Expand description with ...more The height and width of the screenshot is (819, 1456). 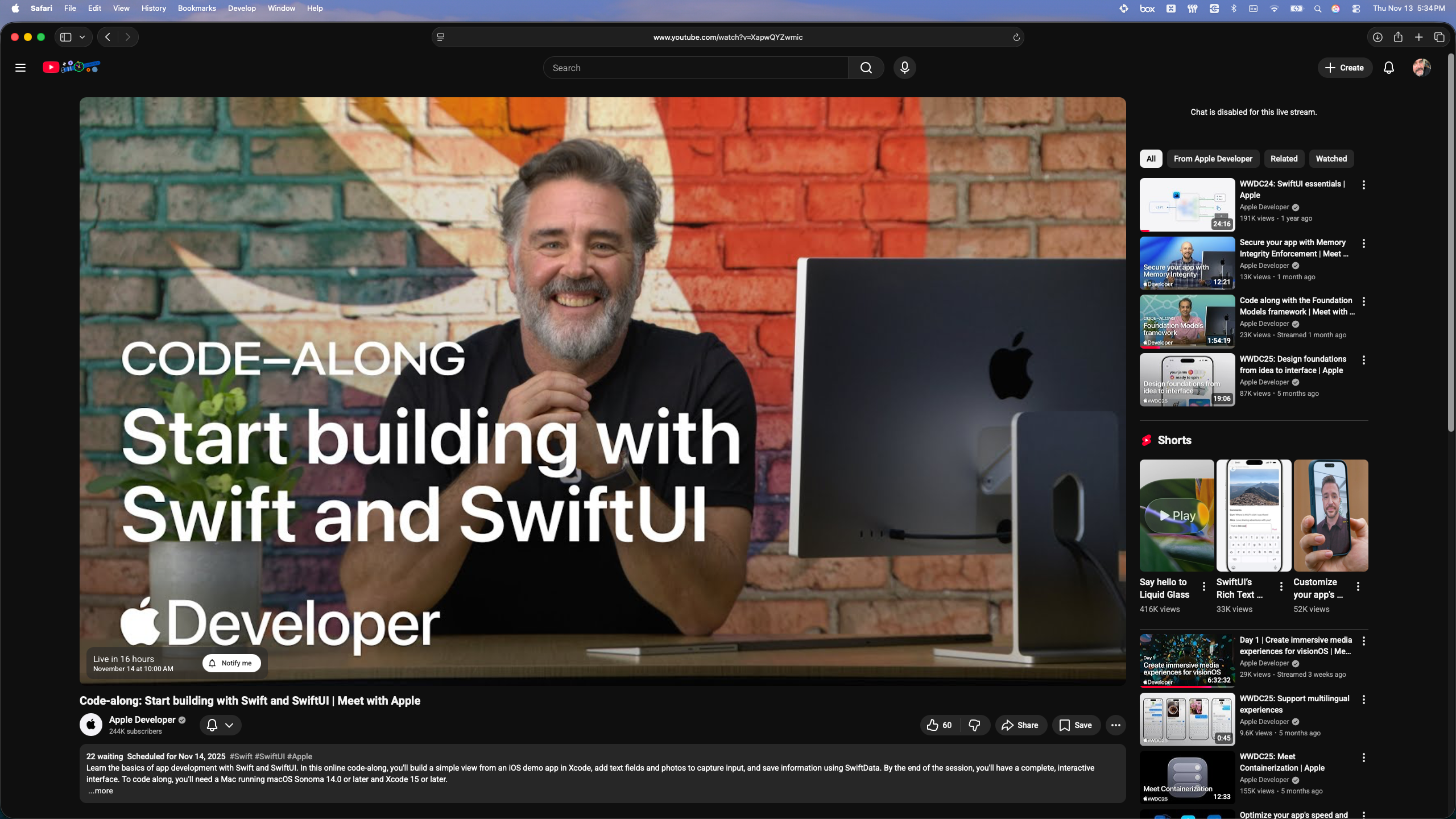(x=101, y=791)
